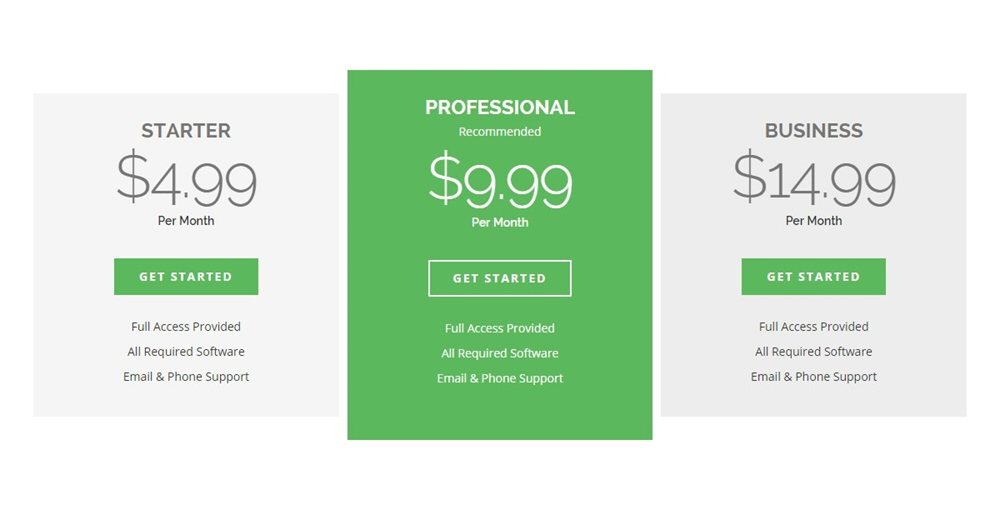Select the PROFESSIONAL plan heading
Viewport: 1000px width, 510px height.
tap(500, 107)
